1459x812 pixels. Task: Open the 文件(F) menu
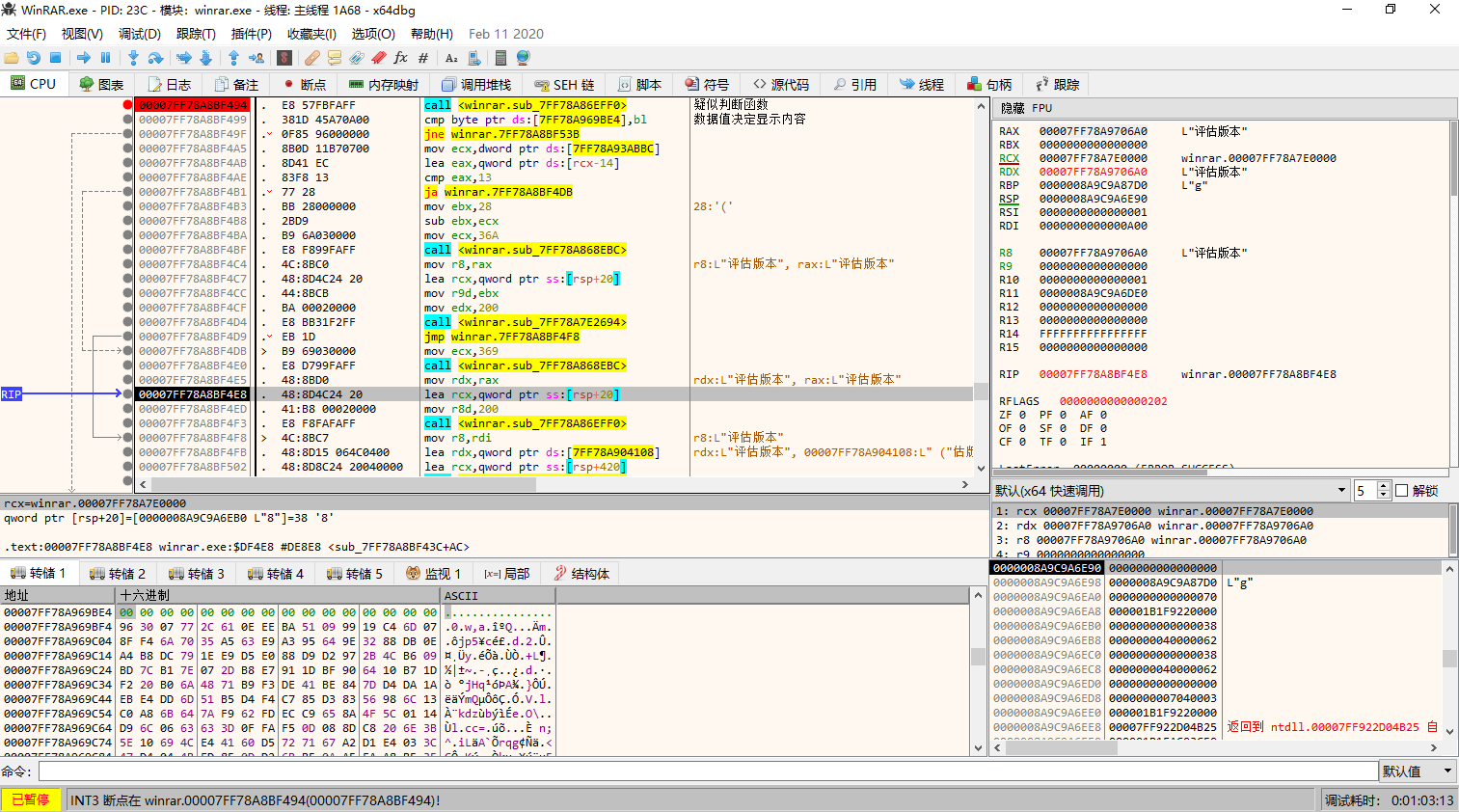point(26,34)
